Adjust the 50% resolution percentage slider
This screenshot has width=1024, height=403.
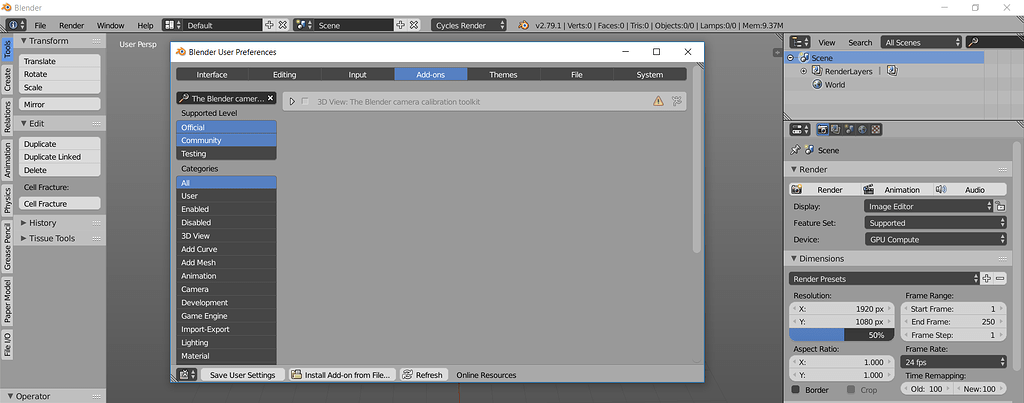point(841,335)
